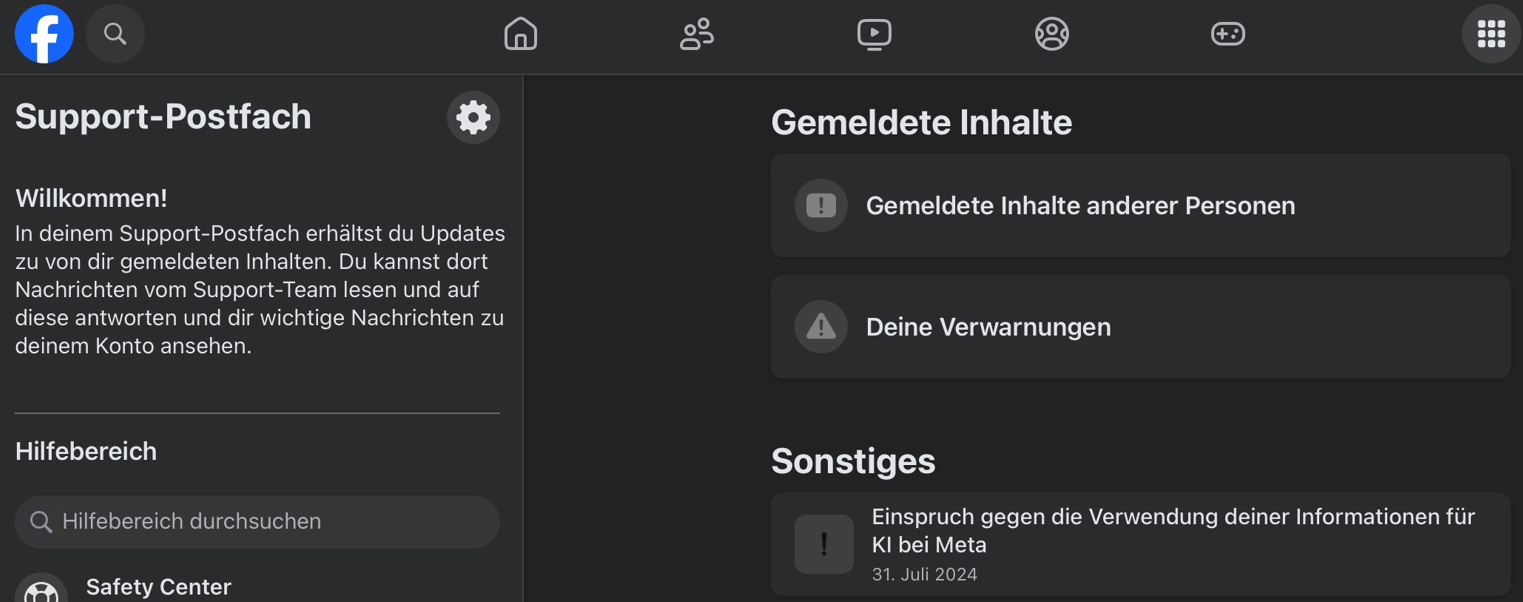1523x602 pixels.
Task: Click the report icon beside Gemeldete Inhalte
Action: pyautogui.click(x=821, y=205)
